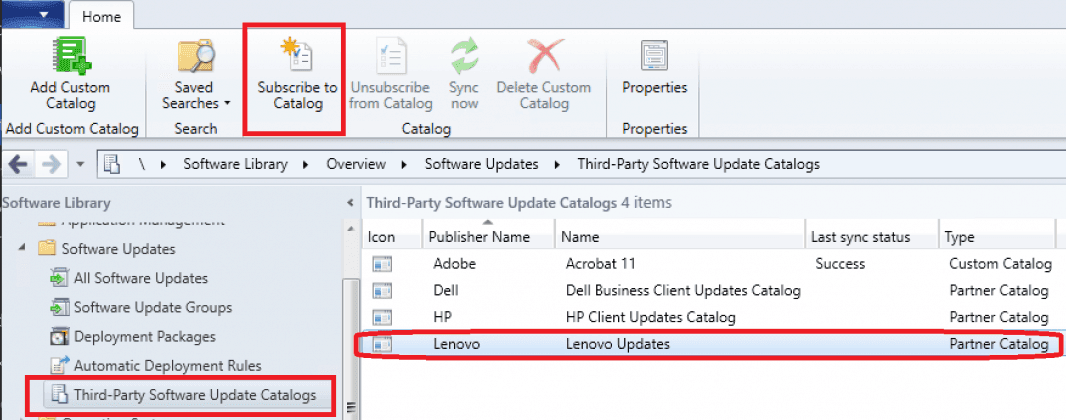Image resolution: width=1066 pixels, height=420 pixels.
Task: Click Subscribe to Catalog ribbon button
Action: [297, 75]
